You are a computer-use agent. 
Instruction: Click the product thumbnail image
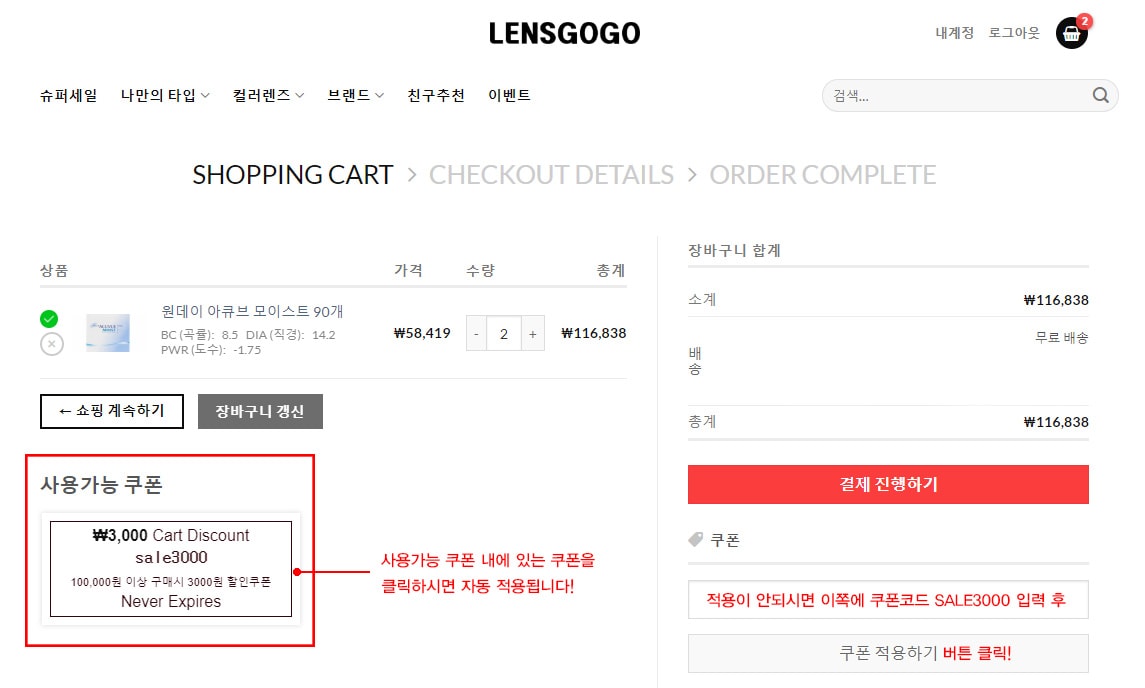tap(107, 333)
